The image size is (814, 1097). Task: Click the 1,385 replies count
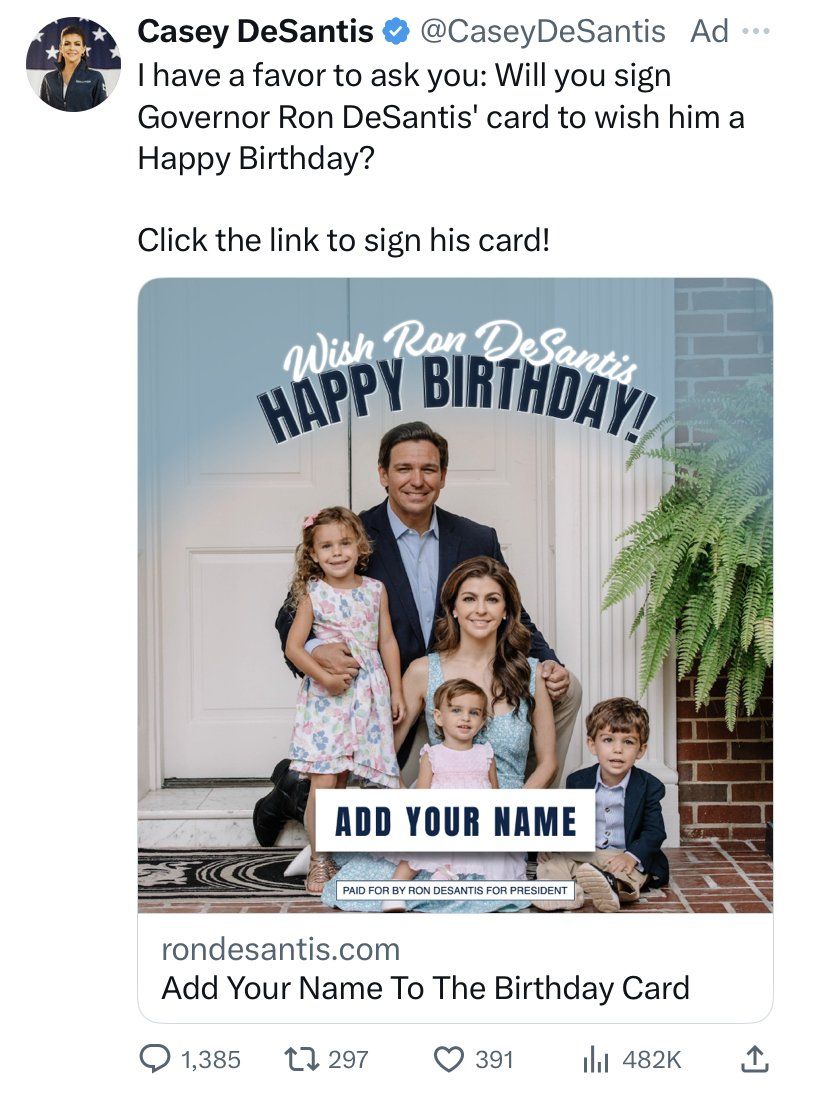(210, 1059)
